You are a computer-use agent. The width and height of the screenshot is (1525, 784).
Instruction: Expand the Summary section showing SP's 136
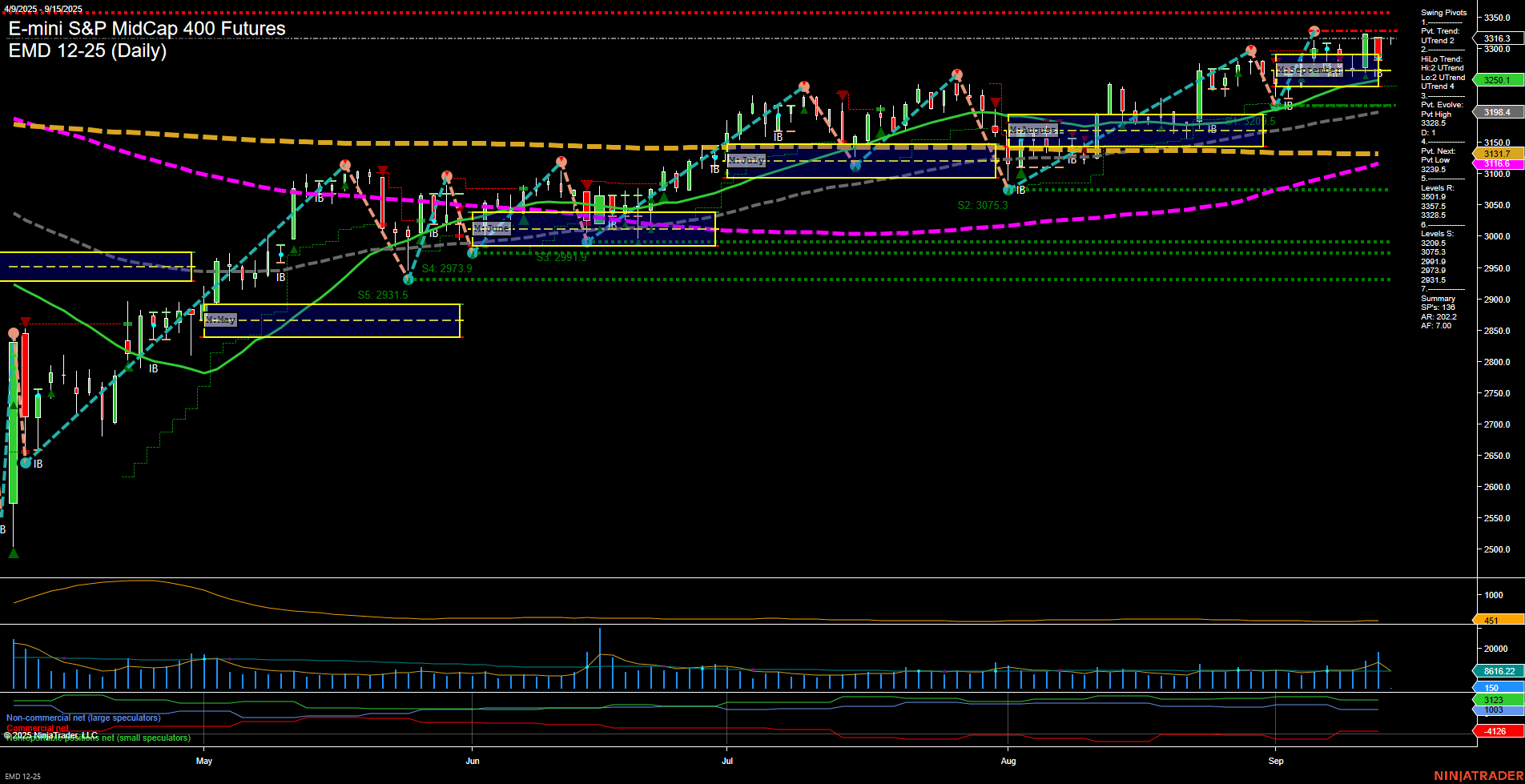(1440, 297)
